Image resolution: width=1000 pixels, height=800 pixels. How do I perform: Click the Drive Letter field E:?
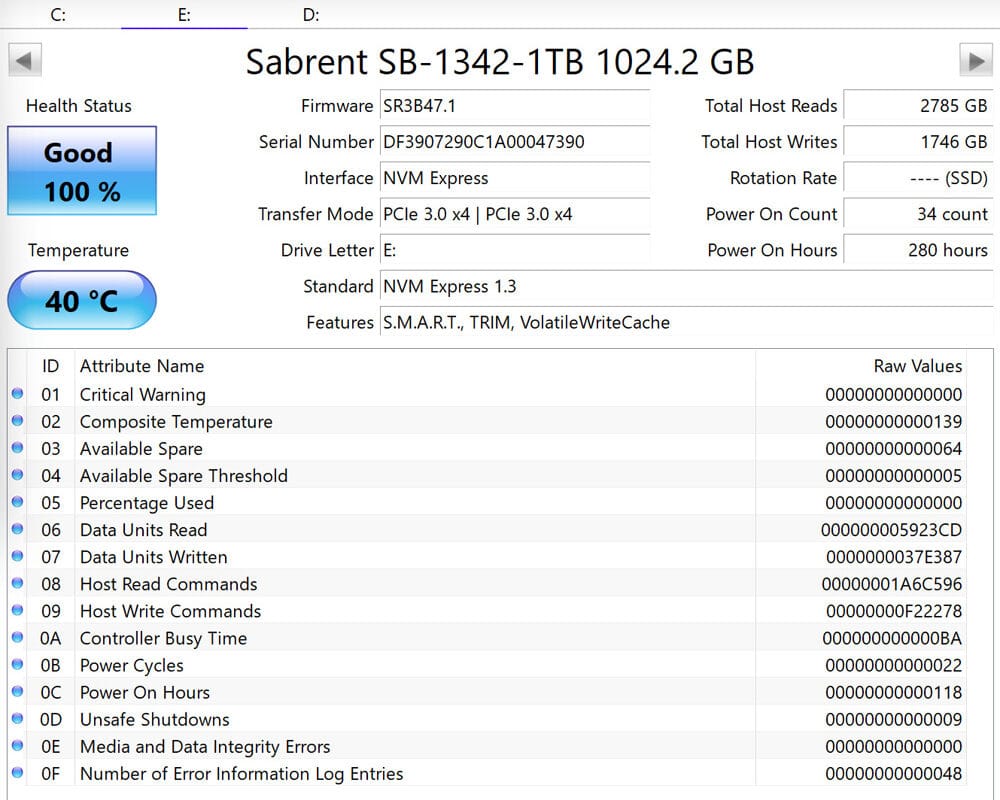[515, 250]
